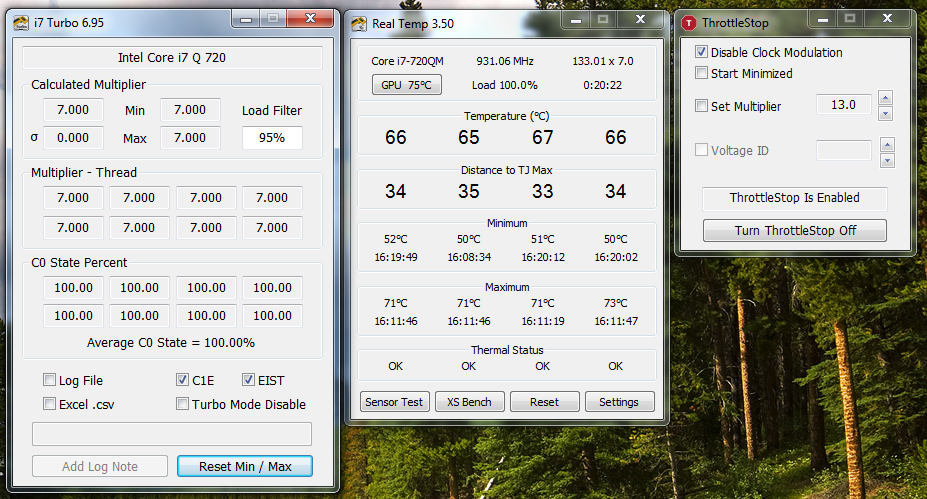Close the i7 Turbo 6.95 window
927x499 pixels.
click(310, 19)
